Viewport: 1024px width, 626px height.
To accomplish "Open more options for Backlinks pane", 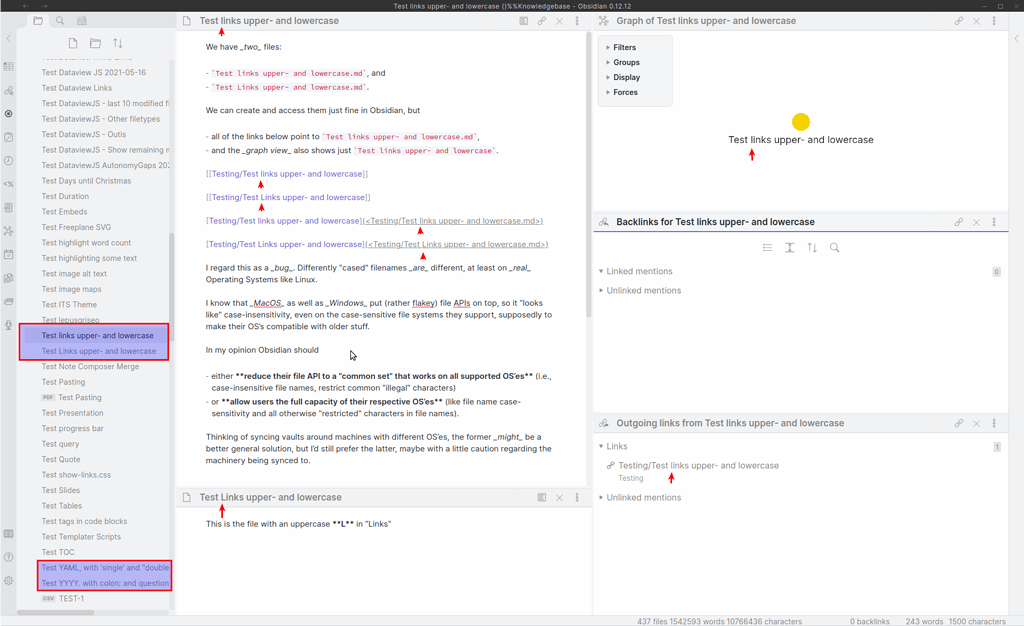I will click(994, 222).
